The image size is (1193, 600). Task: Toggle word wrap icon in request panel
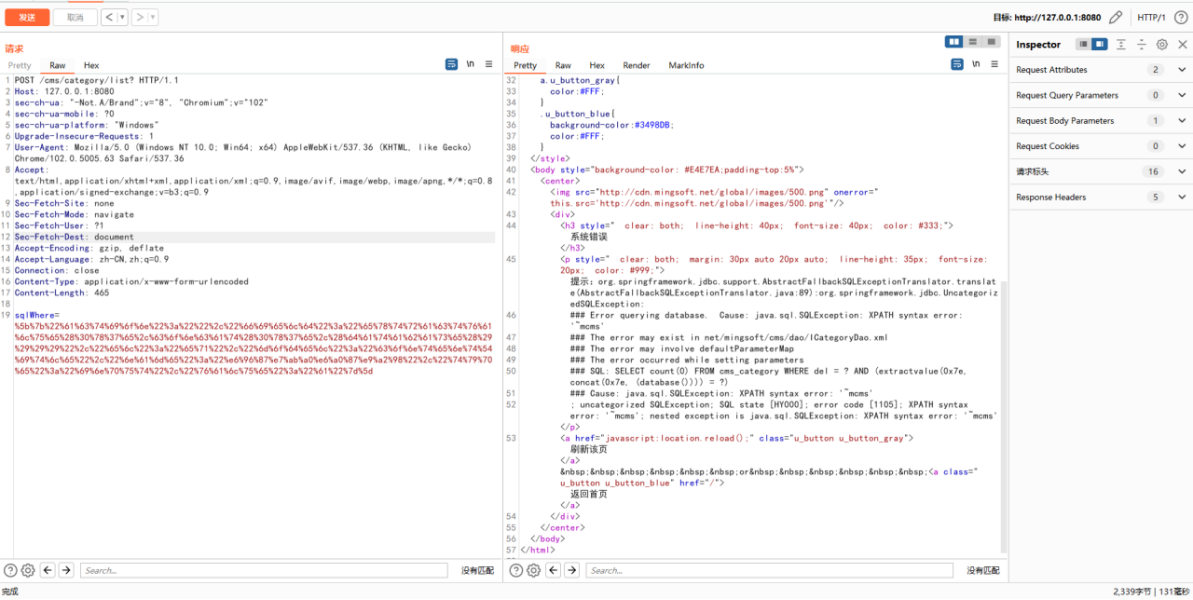tap(451, 65)
